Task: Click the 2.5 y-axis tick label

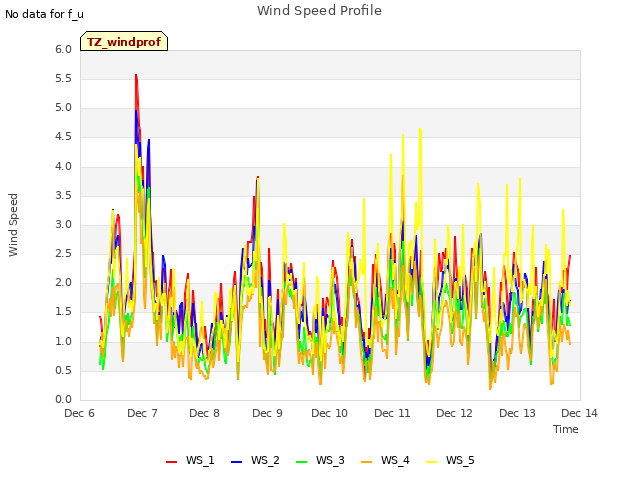Action: point(63,253)
